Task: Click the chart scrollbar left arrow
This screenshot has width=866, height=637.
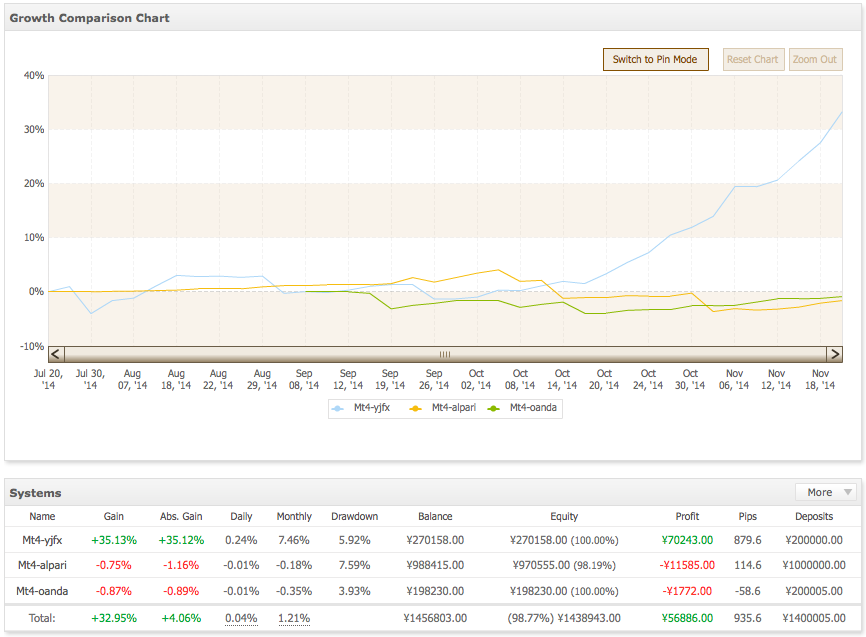Action: pyautogui.click(x=56, y=354)
